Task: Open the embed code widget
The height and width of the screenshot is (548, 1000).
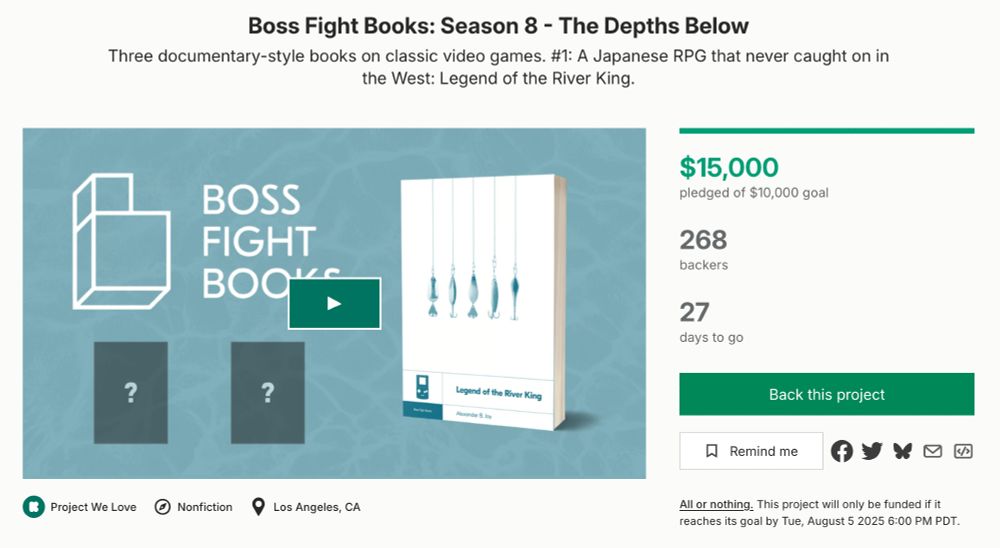Action: (963, 451)
